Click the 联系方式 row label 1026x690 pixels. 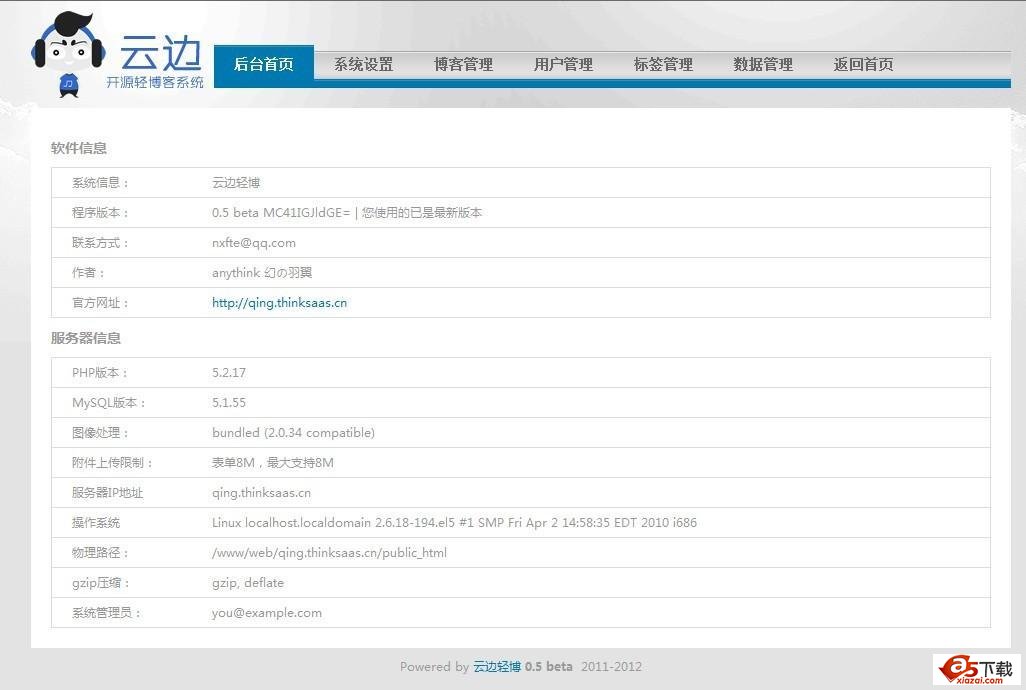coord(100,243)
